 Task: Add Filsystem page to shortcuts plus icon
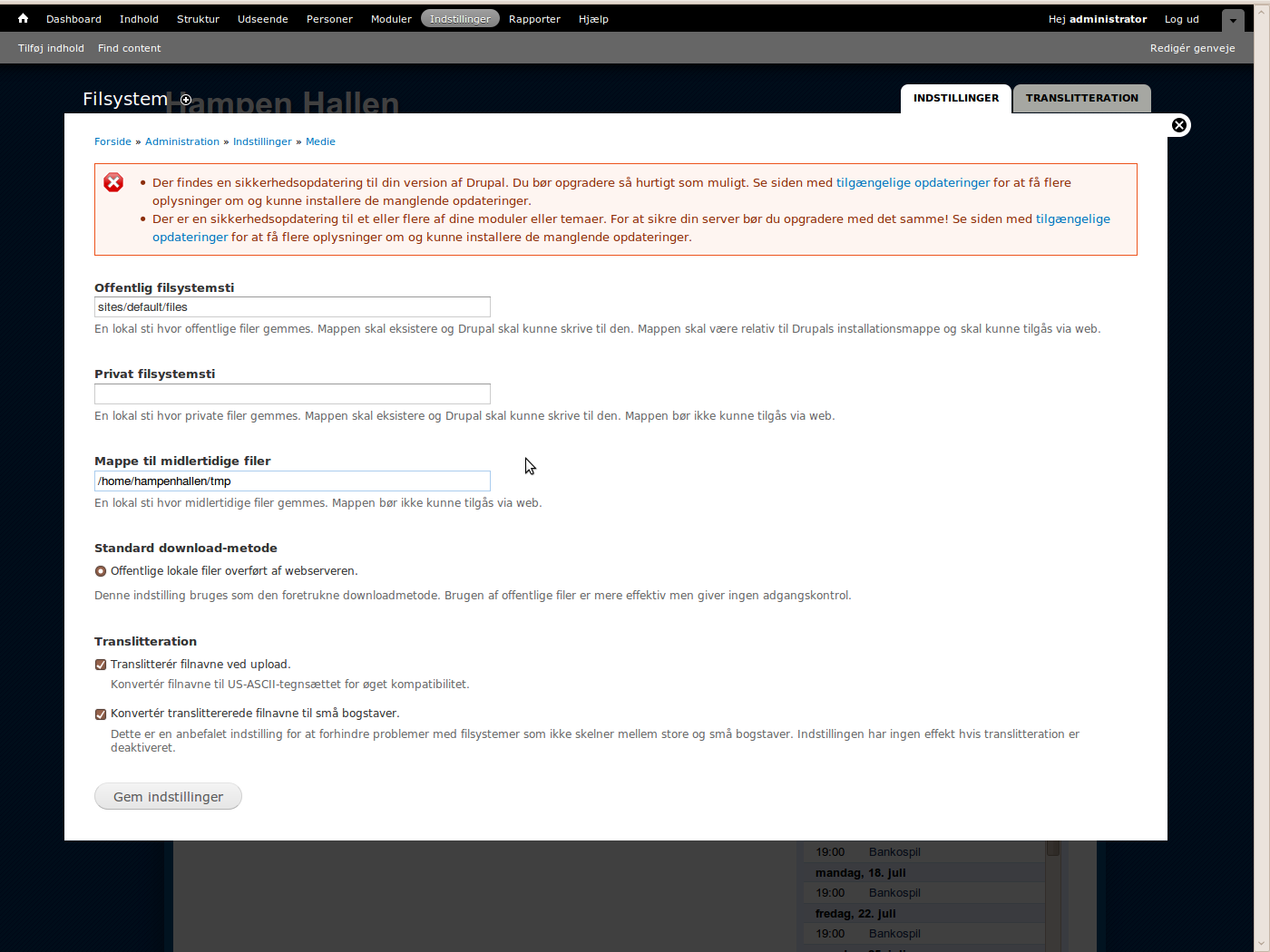pyautogui.click(x=186, y=100)
